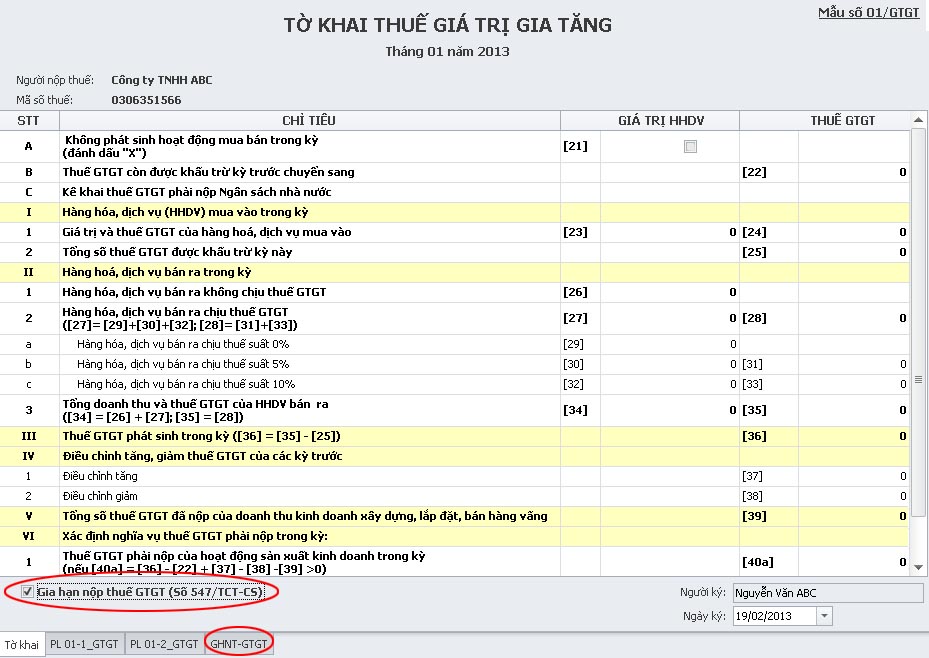The width and height of the screenshot is (929, 658).
Task: Select the [26] non-taxable sales cell
Action: 669,292
